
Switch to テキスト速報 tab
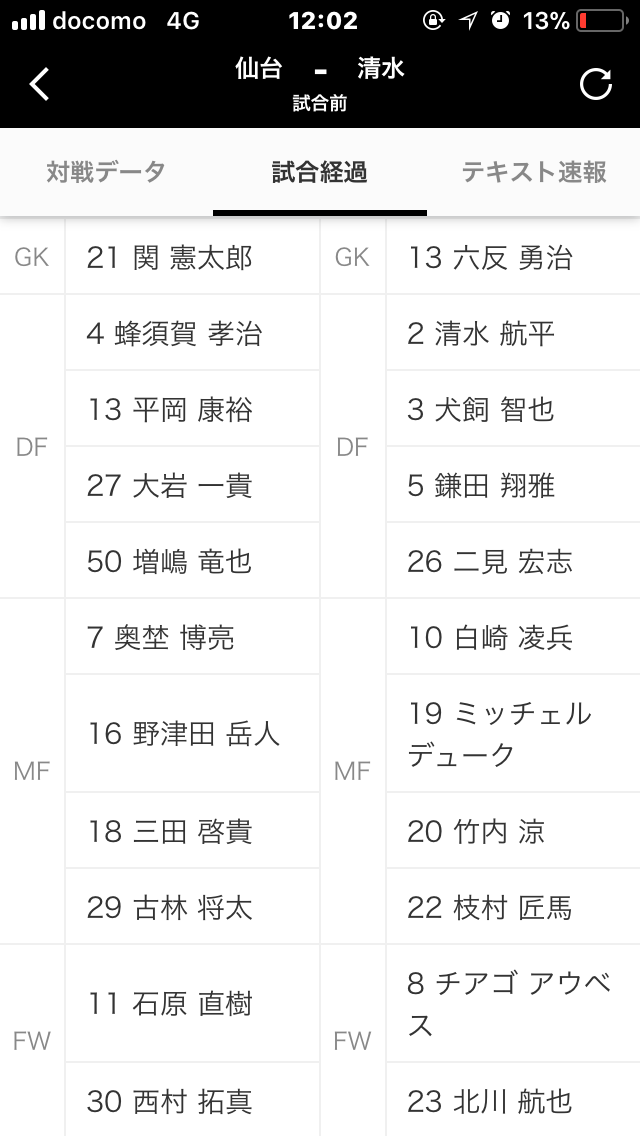[x=534, y=172]
